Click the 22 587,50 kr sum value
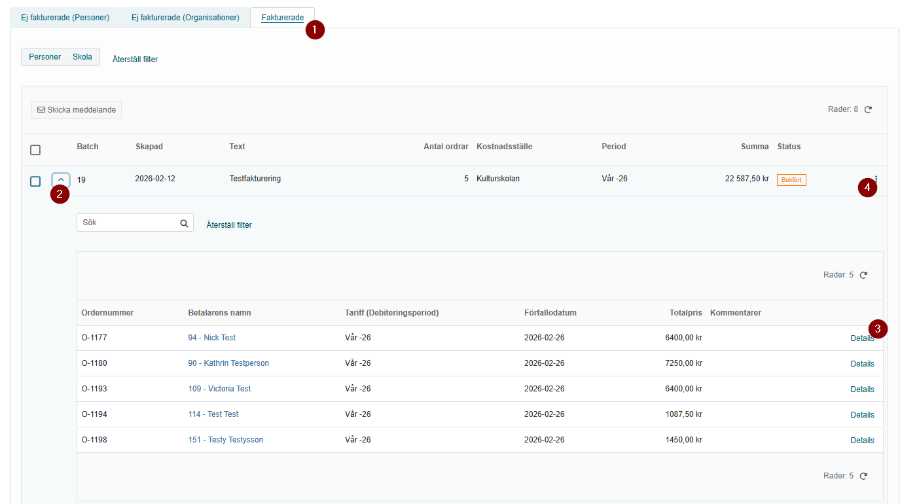This screenshot has height=504, width=906. [747, 179]
